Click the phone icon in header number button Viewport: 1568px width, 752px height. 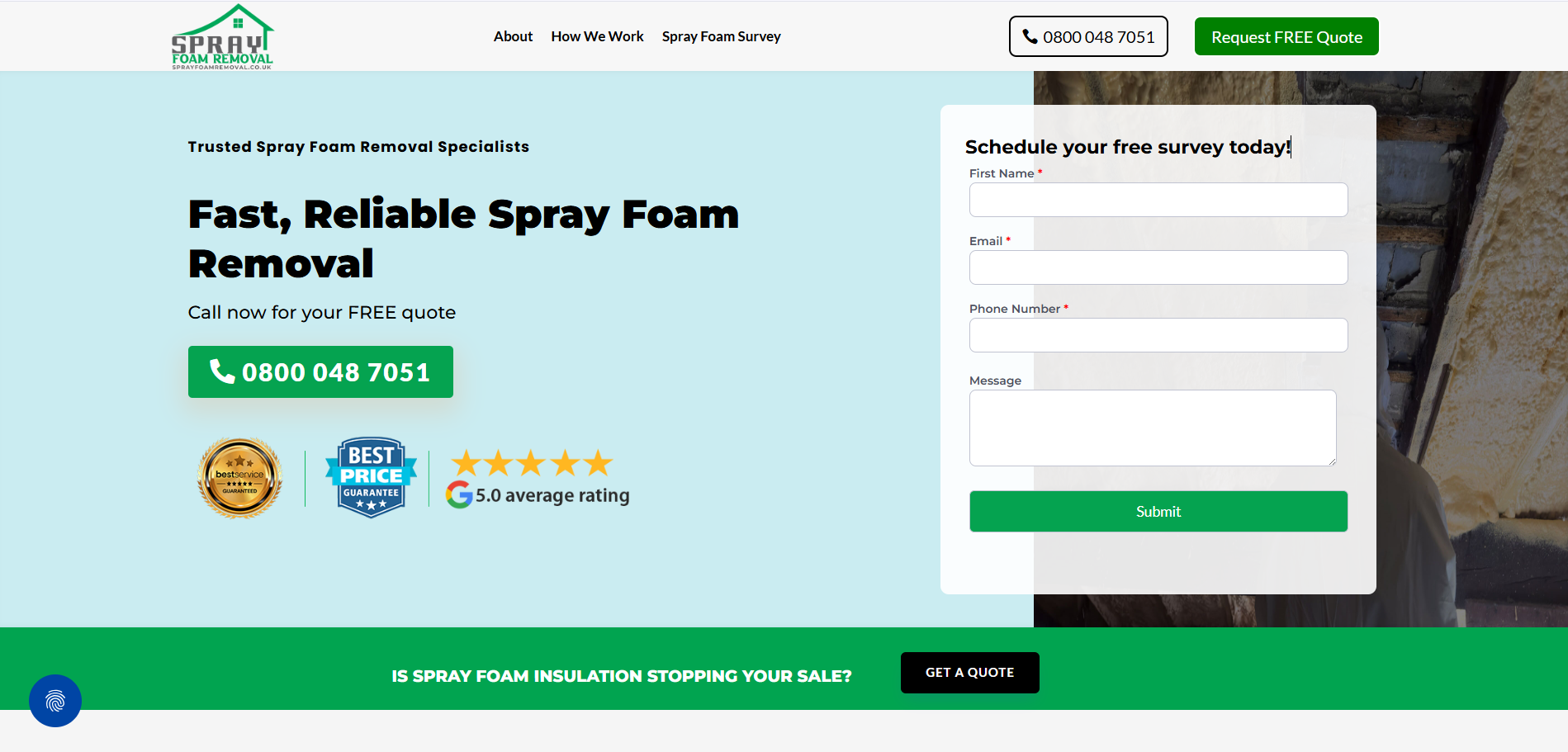1030,36
